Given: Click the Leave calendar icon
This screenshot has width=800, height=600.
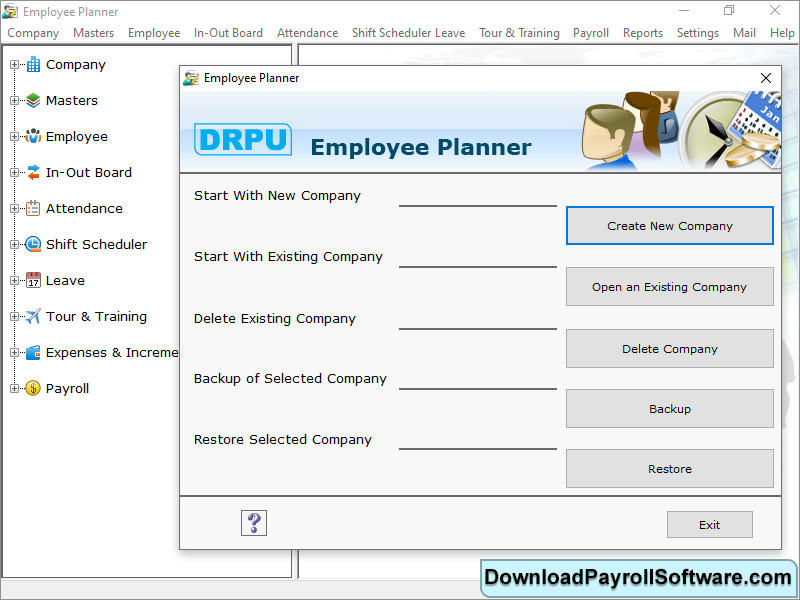Looking at the screenshot, I should pyautogui.click(x=33, y=280).
